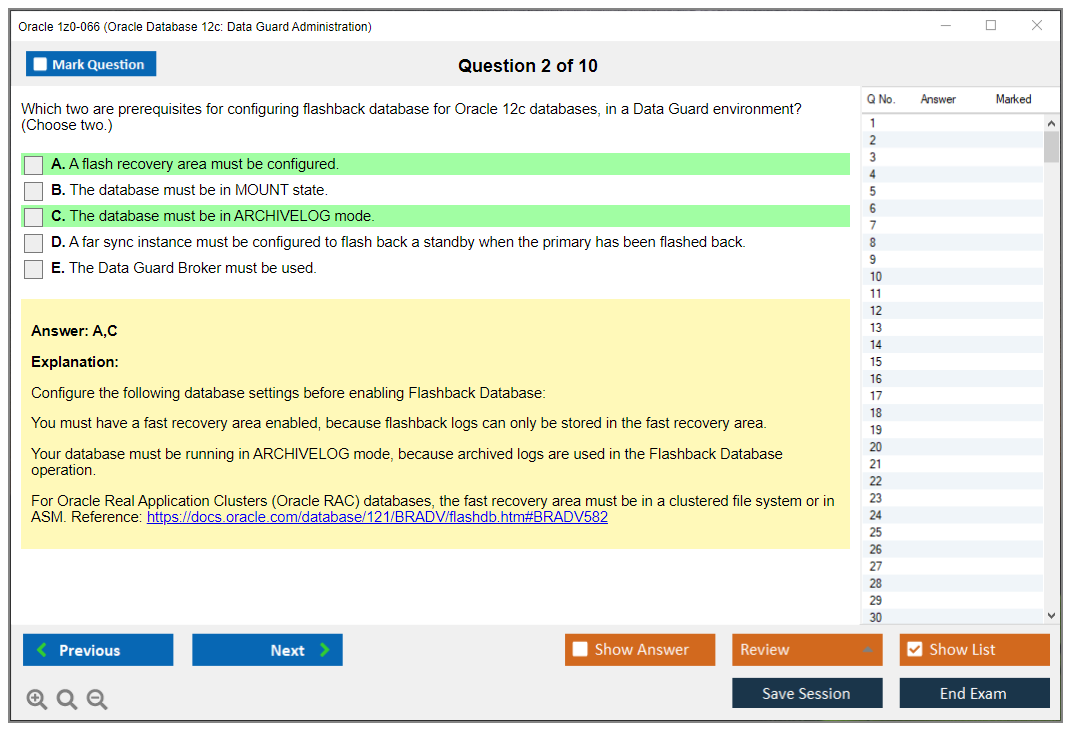
Task: Click the Mark Question flag checkbox icon
Action: [40, 63]
